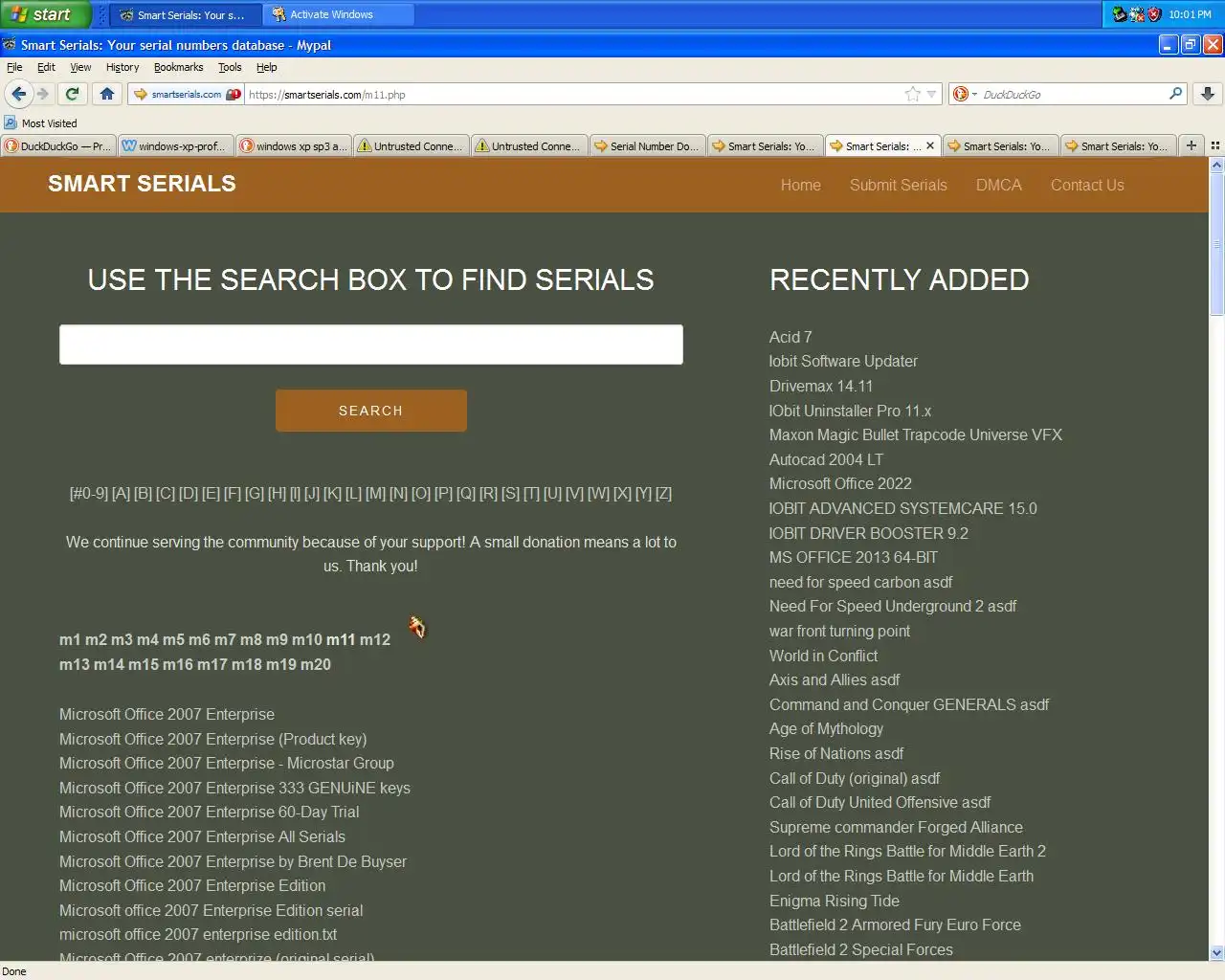1225x980 pixels.
Task: Click the scrollbar up arrow
Action: (x=1216, y=165)
